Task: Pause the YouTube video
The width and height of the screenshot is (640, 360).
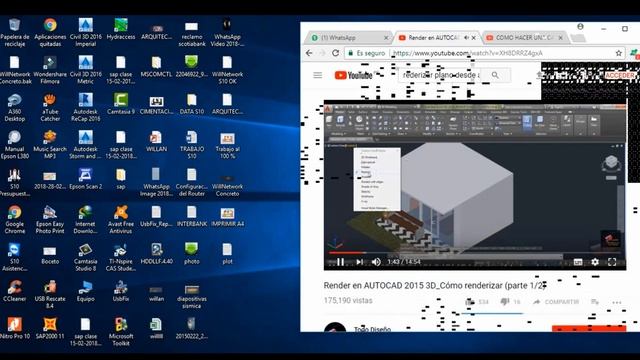Action: 340,262
